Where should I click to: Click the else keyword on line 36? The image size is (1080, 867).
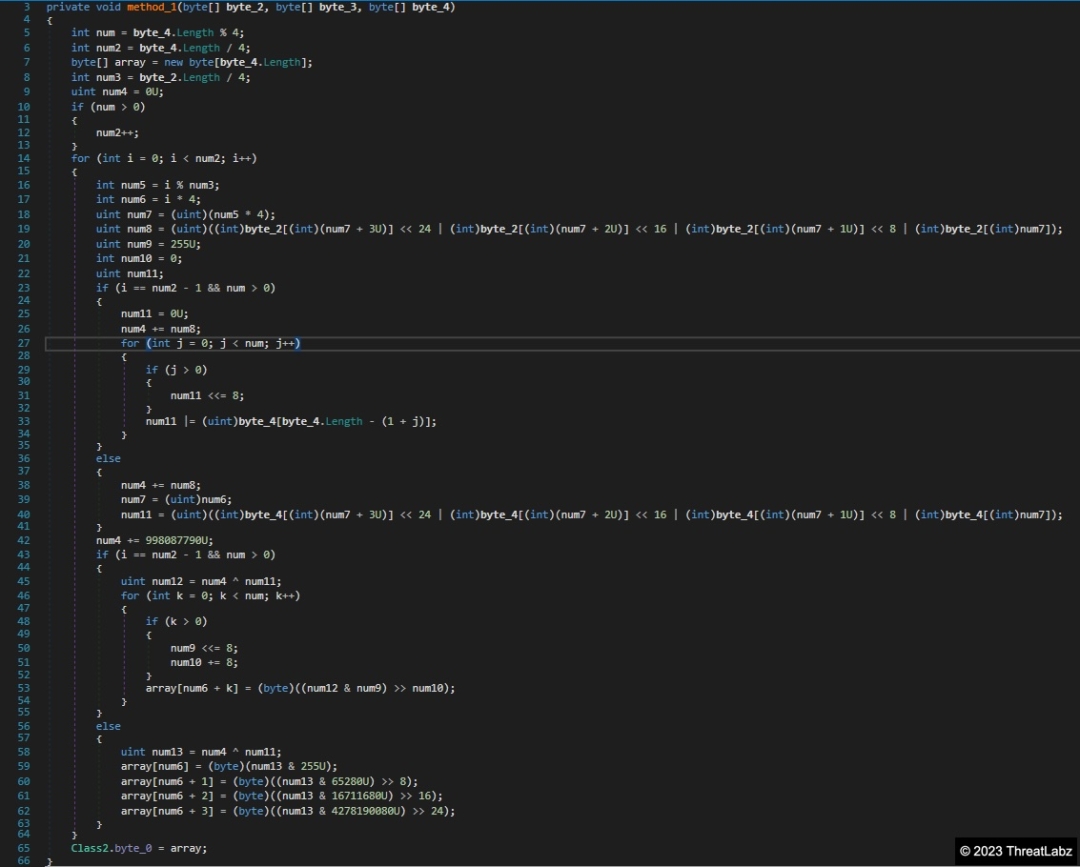tap(108, 459)
